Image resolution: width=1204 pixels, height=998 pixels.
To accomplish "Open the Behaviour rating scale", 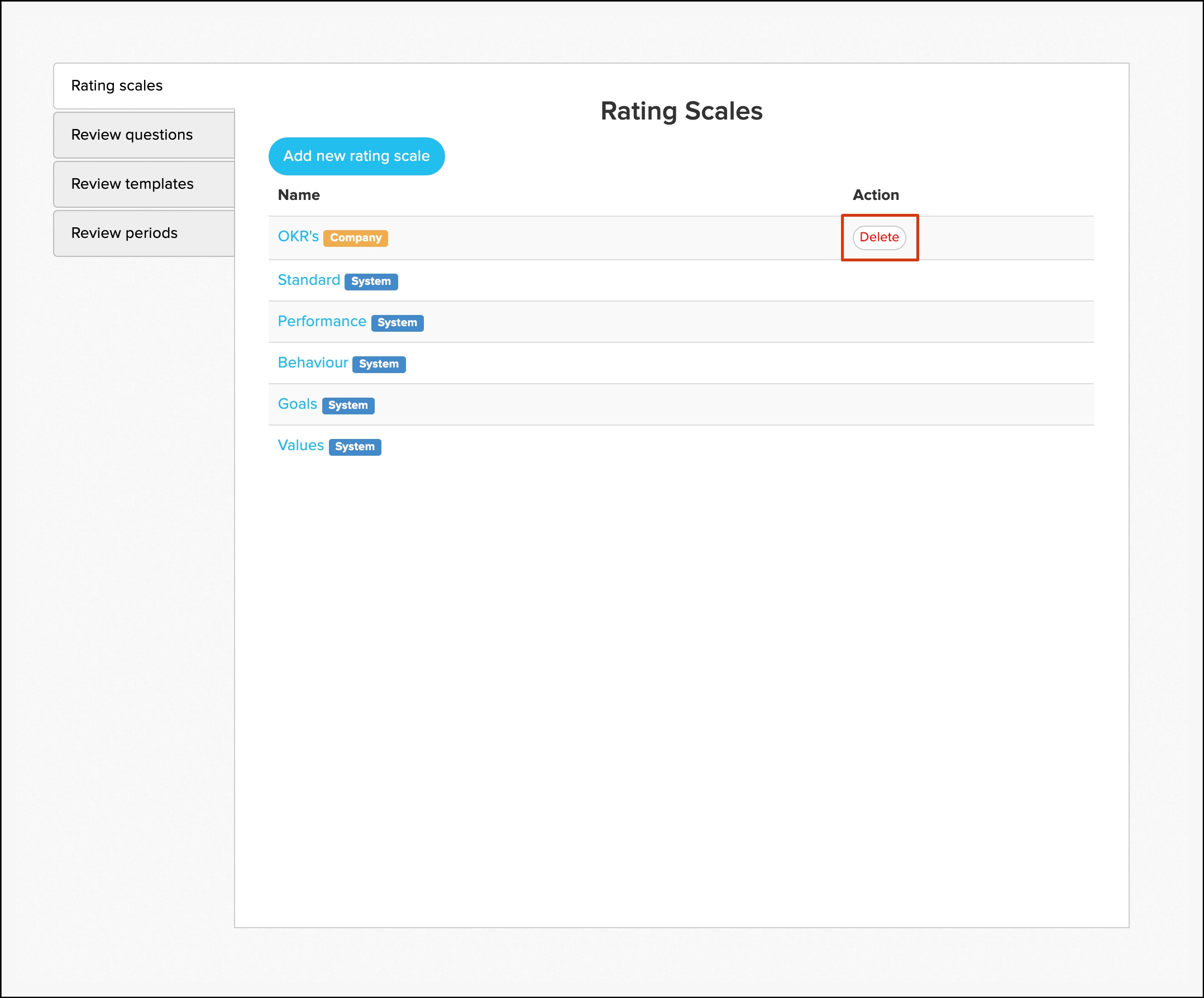I will pos(313,362).
